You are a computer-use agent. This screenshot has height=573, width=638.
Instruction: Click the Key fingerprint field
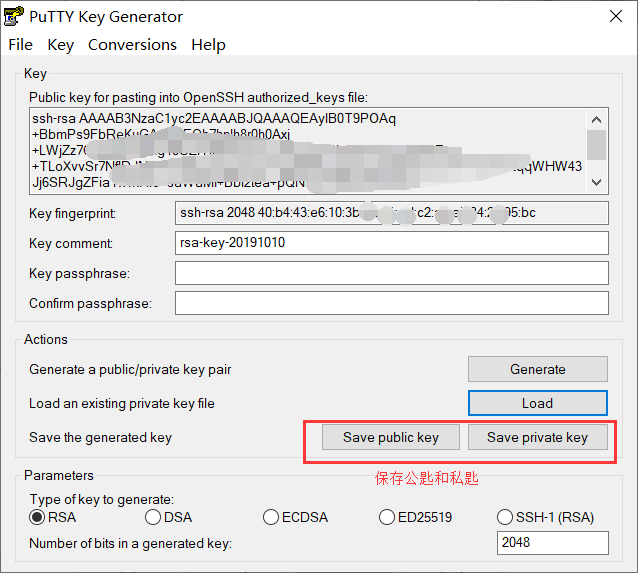tap(392, 213)
